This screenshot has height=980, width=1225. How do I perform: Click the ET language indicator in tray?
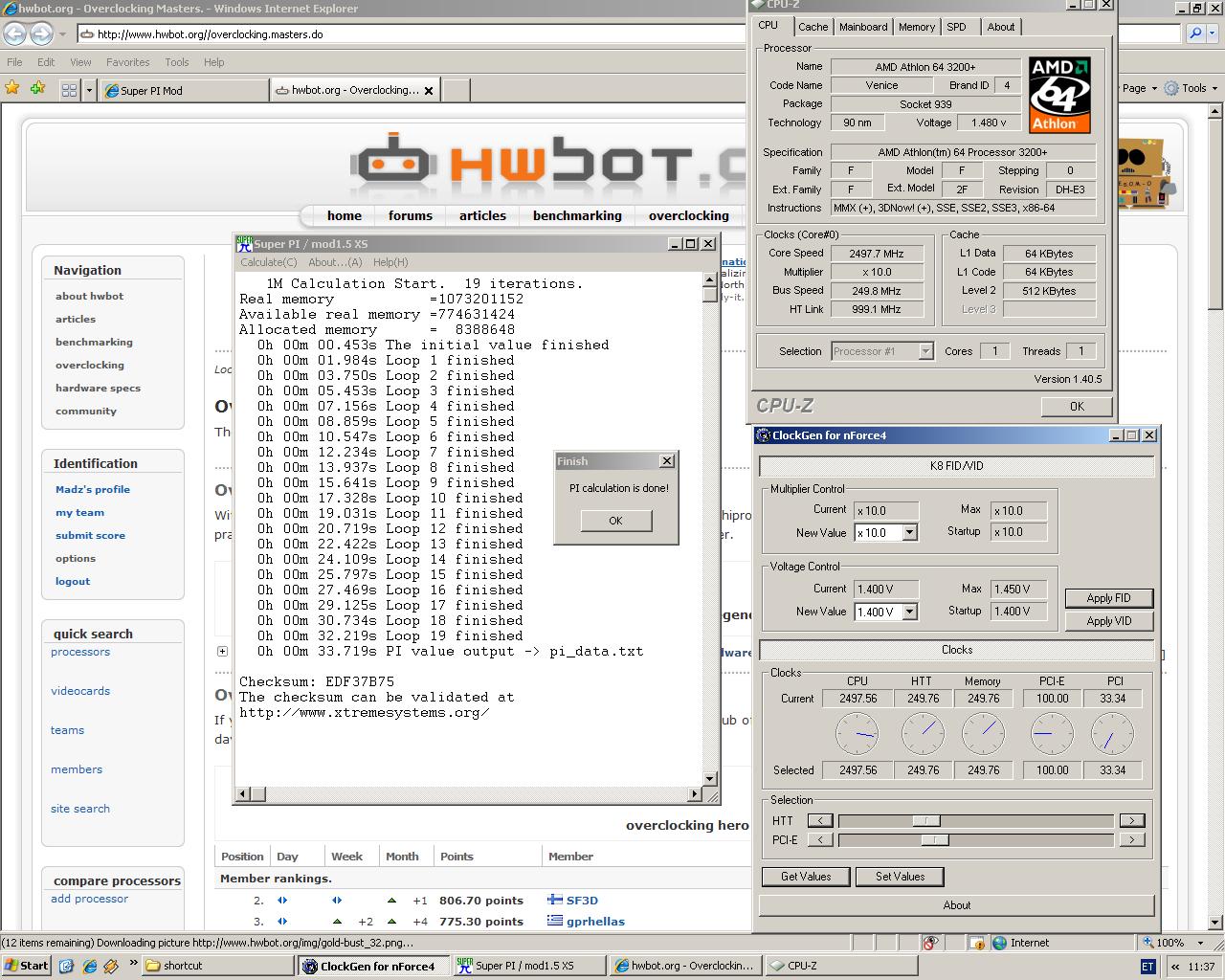pos(1148,967)
